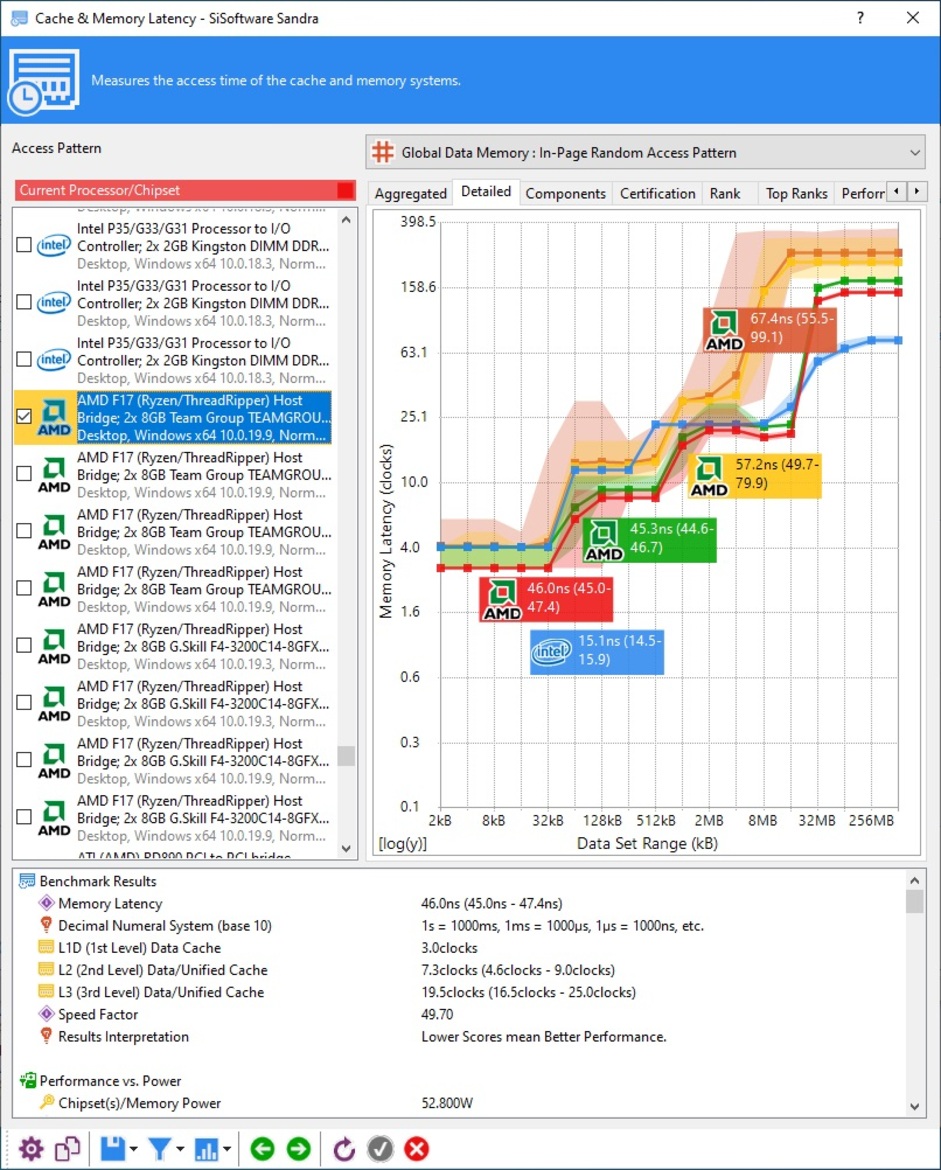
Task: Click the red color swatch on Current Processor/Chipset
Action: 345,190
